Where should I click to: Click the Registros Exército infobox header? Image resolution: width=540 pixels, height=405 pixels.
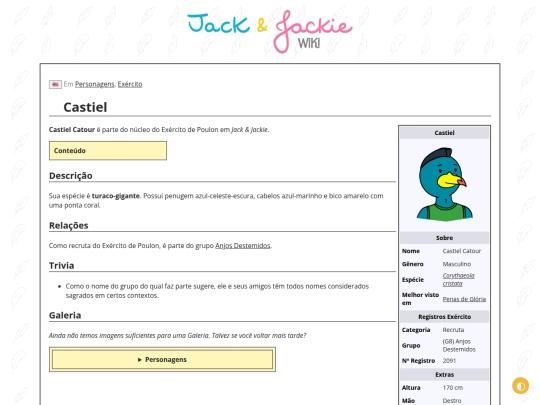click(x=444, y=317)
